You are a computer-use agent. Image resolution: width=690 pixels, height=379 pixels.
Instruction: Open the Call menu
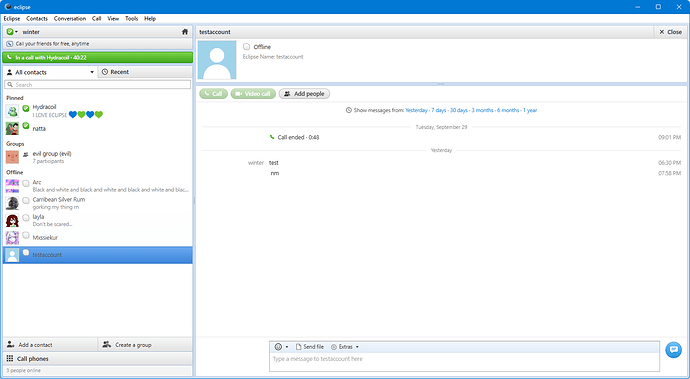pyautogui.click(x=96, y=18)
